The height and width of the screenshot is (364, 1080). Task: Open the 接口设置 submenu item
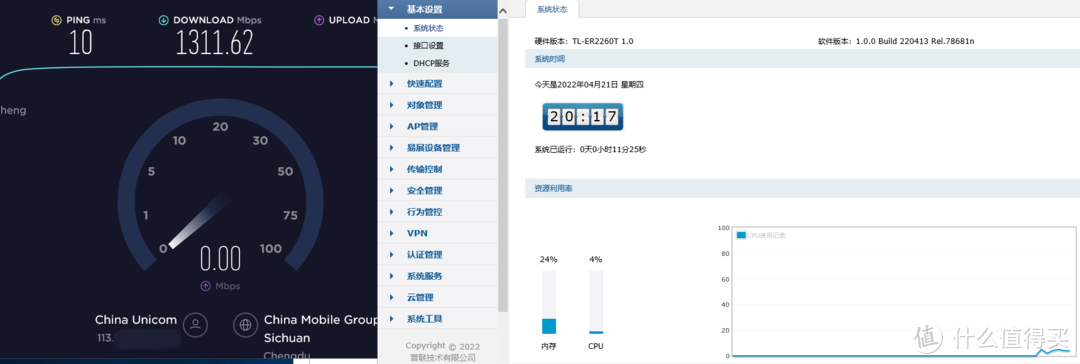coord(428,46)
